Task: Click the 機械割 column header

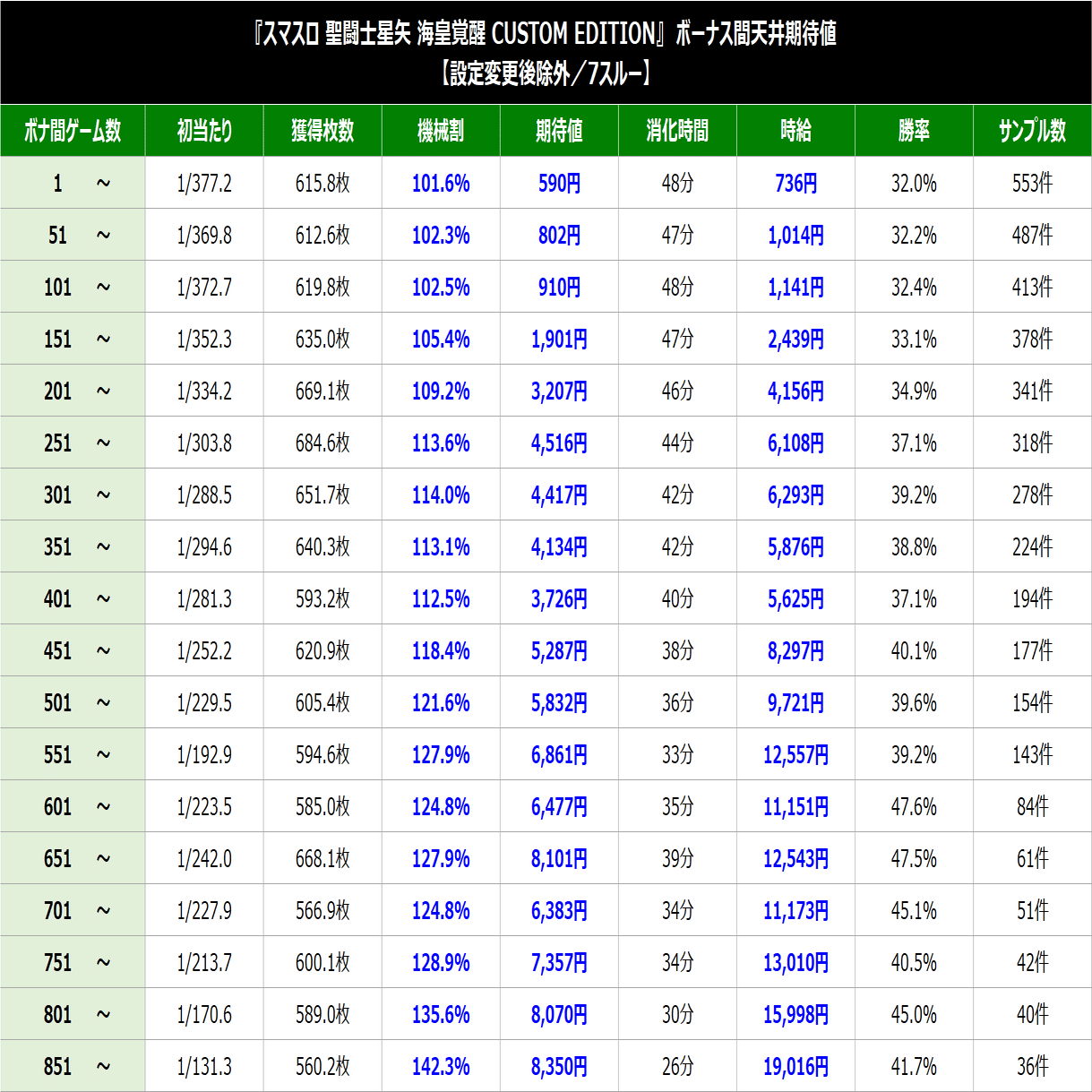Action: point(441,131)
